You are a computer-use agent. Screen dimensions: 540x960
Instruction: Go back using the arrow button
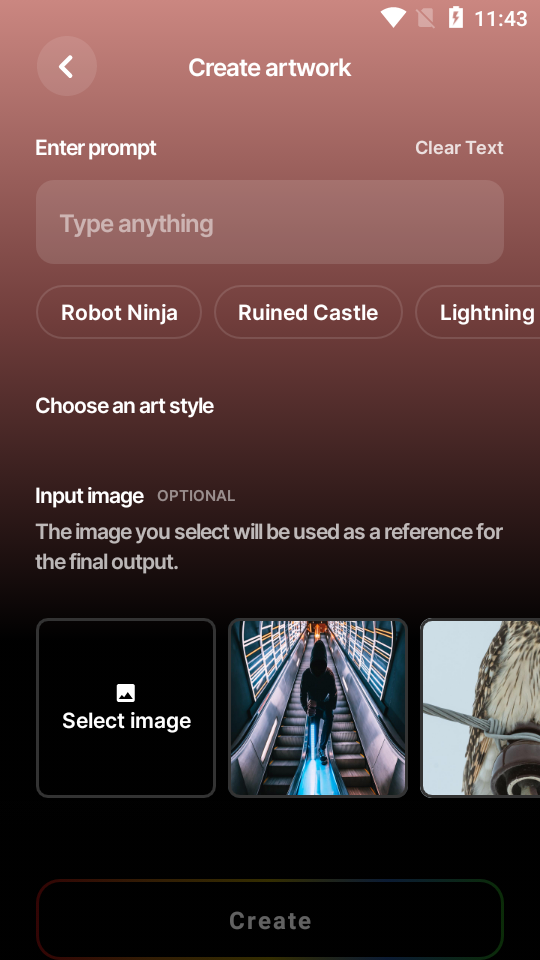(67, 66)
